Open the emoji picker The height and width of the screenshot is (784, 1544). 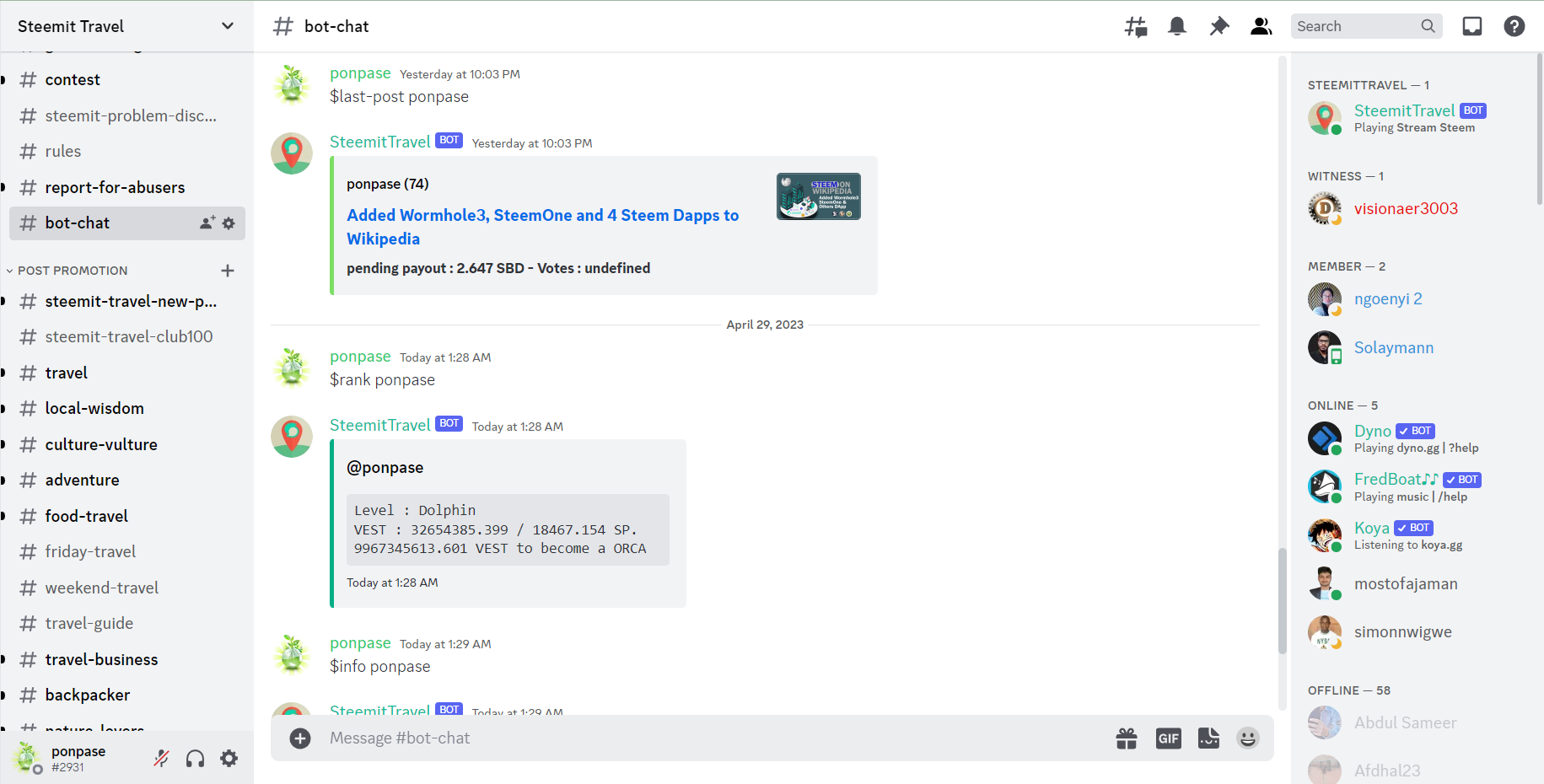pyautogui.click(x=1248, y=738)
